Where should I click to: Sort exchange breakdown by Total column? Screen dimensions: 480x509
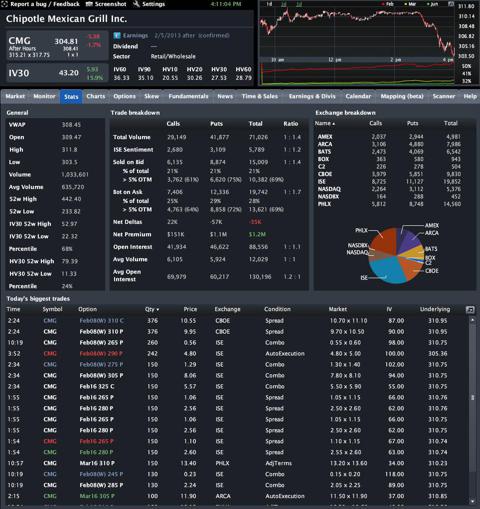(450, 123)
